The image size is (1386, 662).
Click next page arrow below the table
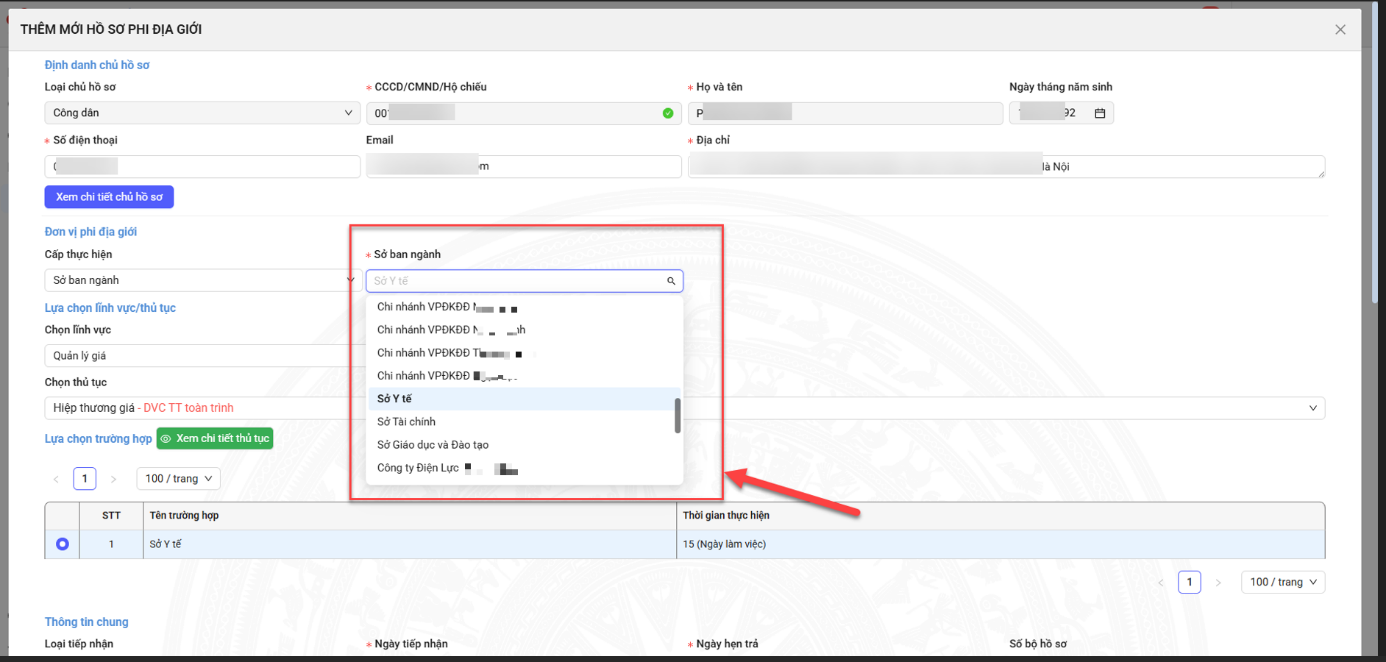click(x=1217, y=582)
